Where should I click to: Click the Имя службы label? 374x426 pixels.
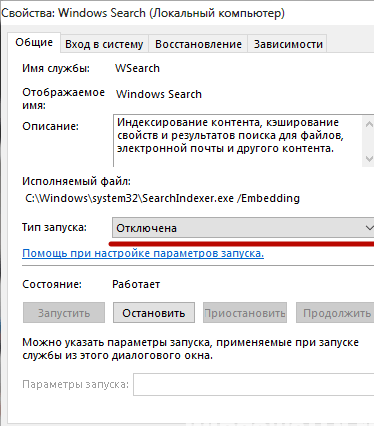click(56, 68)
